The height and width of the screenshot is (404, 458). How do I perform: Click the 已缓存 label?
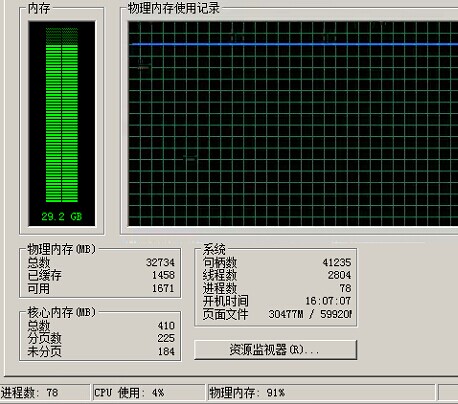(x=45, y=275)
